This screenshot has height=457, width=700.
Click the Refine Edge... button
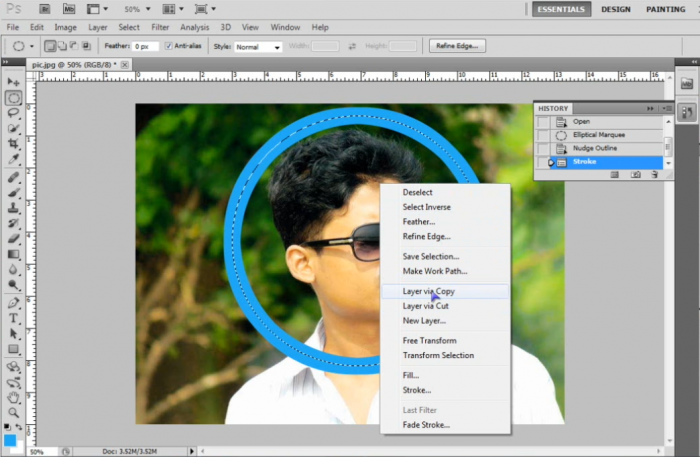(x=457, y=46)
